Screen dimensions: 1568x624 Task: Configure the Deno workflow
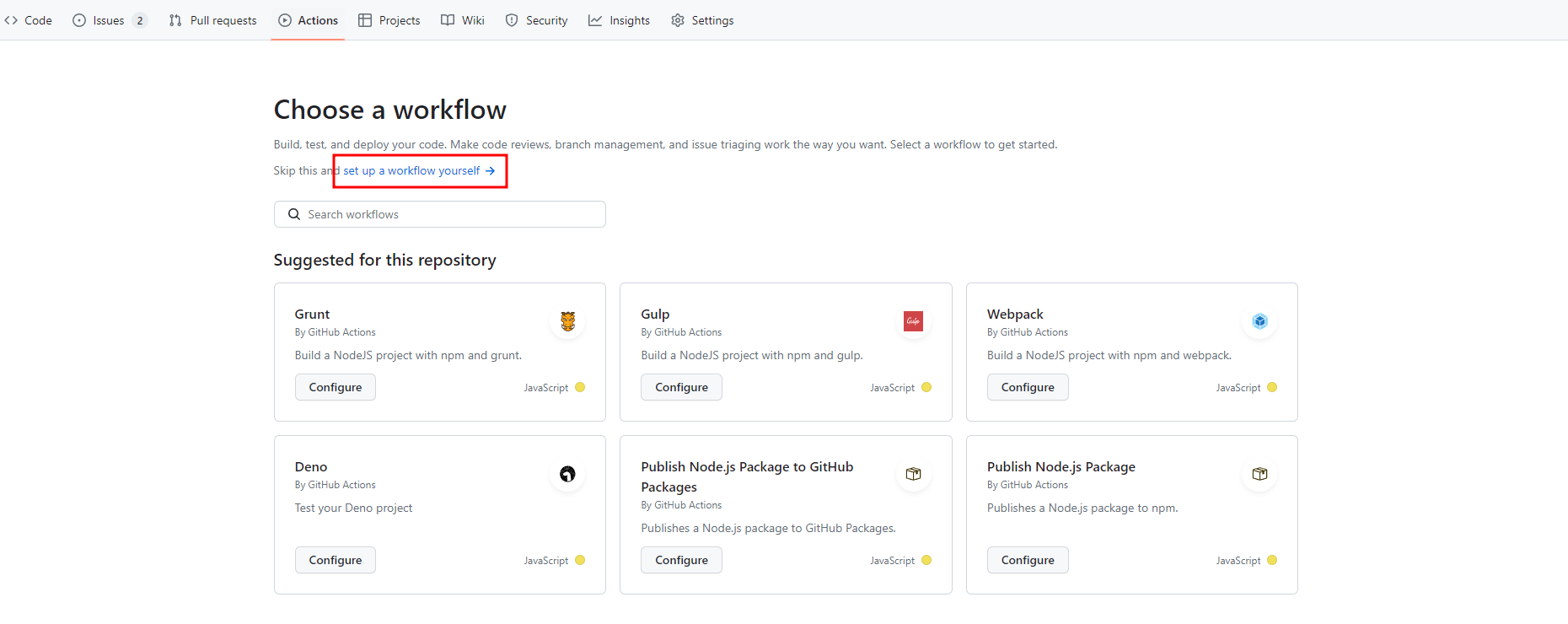click(336, 560)
